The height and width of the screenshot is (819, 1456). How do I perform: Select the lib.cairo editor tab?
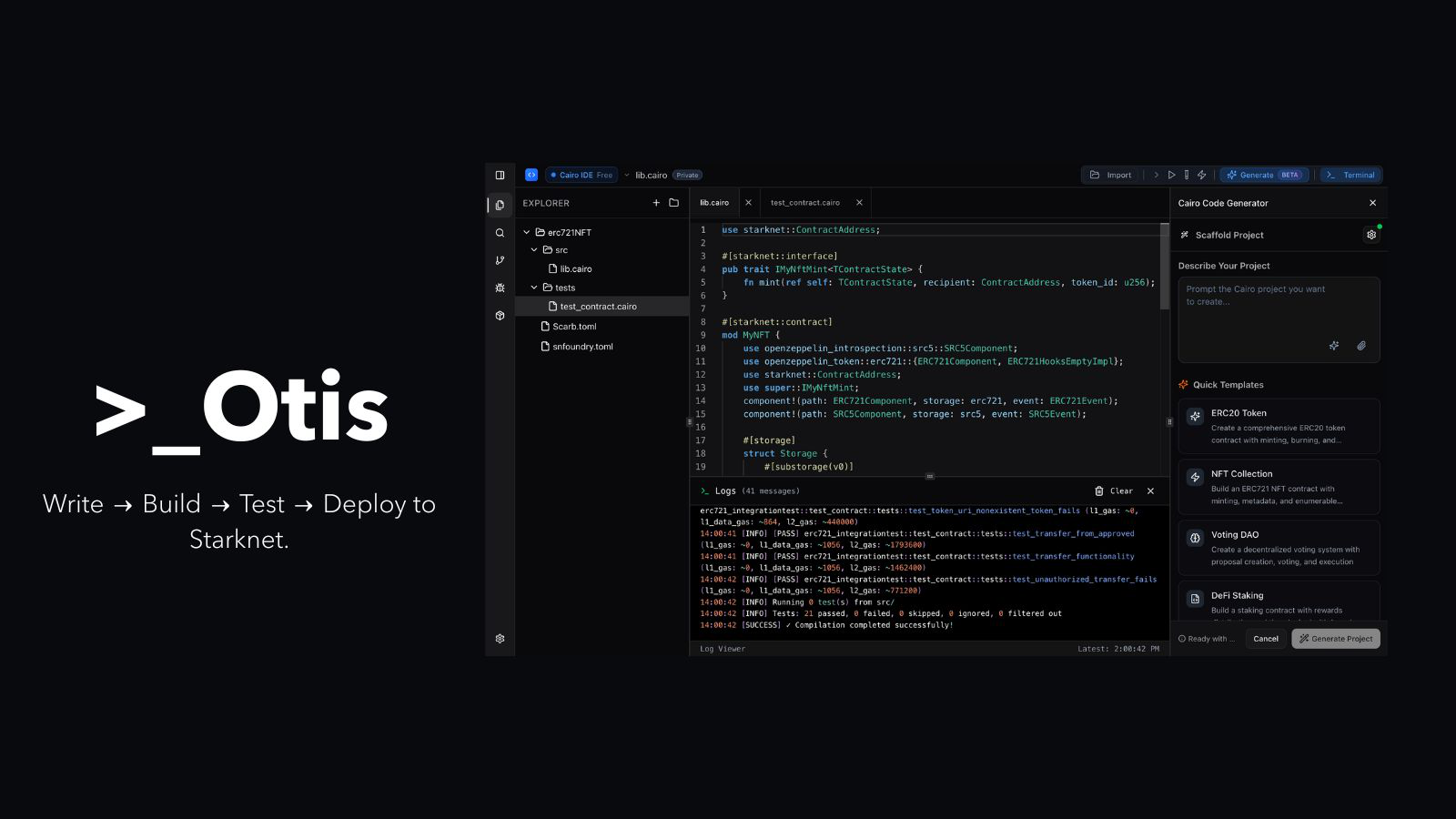715,202
